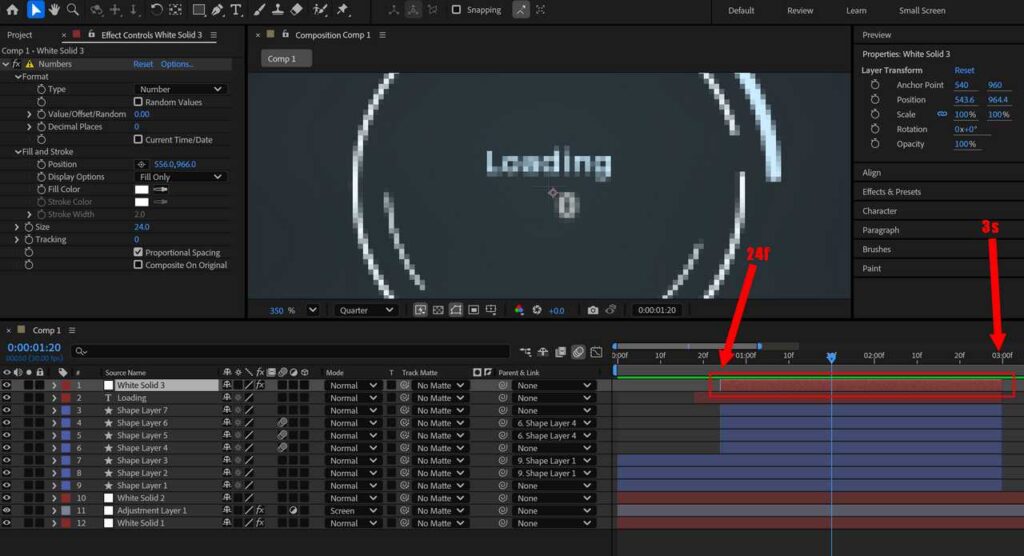Click the Fill Color eyedropper
Viewport: 1024px width, 556px height.
click(160, 189)
